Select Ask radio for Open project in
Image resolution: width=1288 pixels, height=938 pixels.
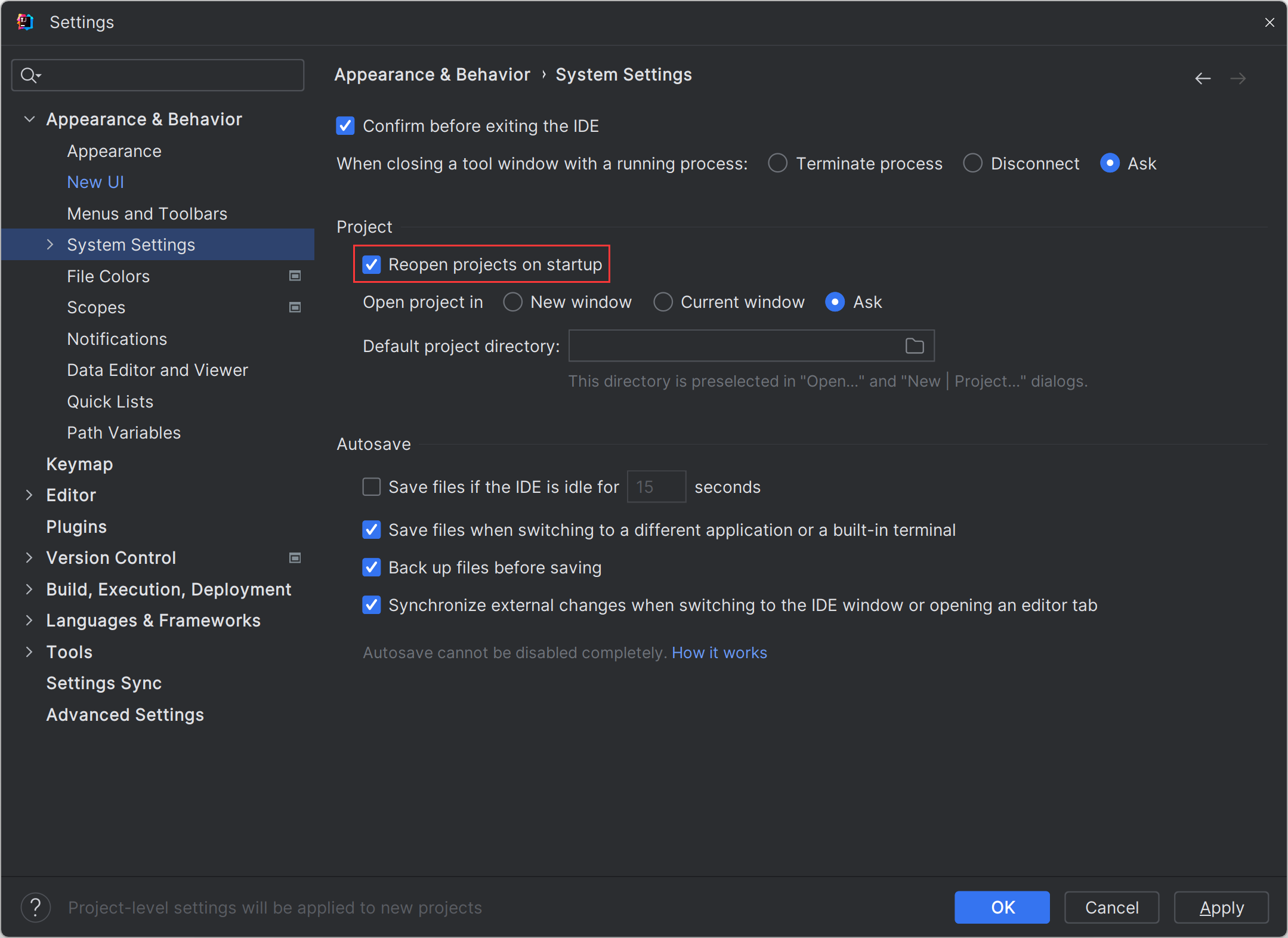[835, 302]
